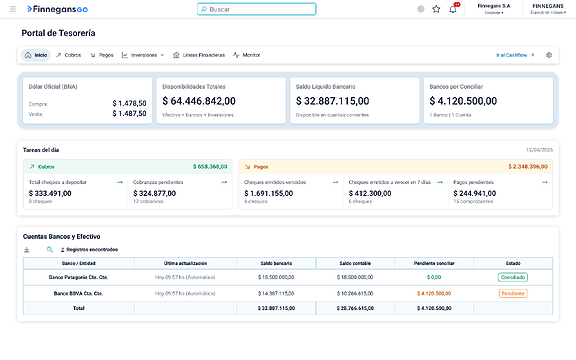Open the Cobros tab
This screenshot has width=576, height=360.
(69, 55)
